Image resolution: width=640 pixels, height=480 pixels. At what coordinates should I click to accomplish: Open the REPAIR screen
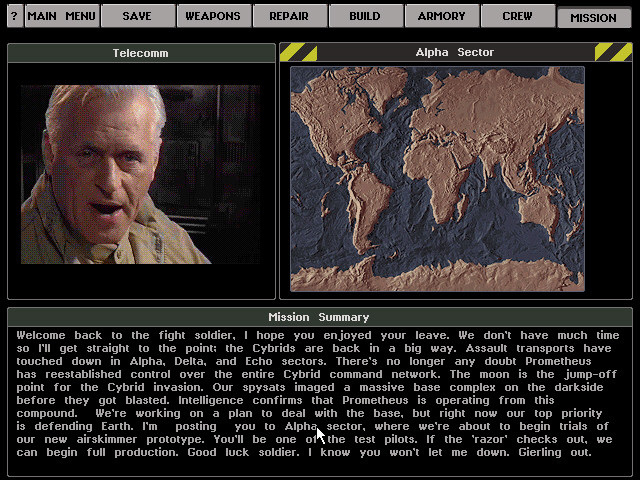point(289,16)
